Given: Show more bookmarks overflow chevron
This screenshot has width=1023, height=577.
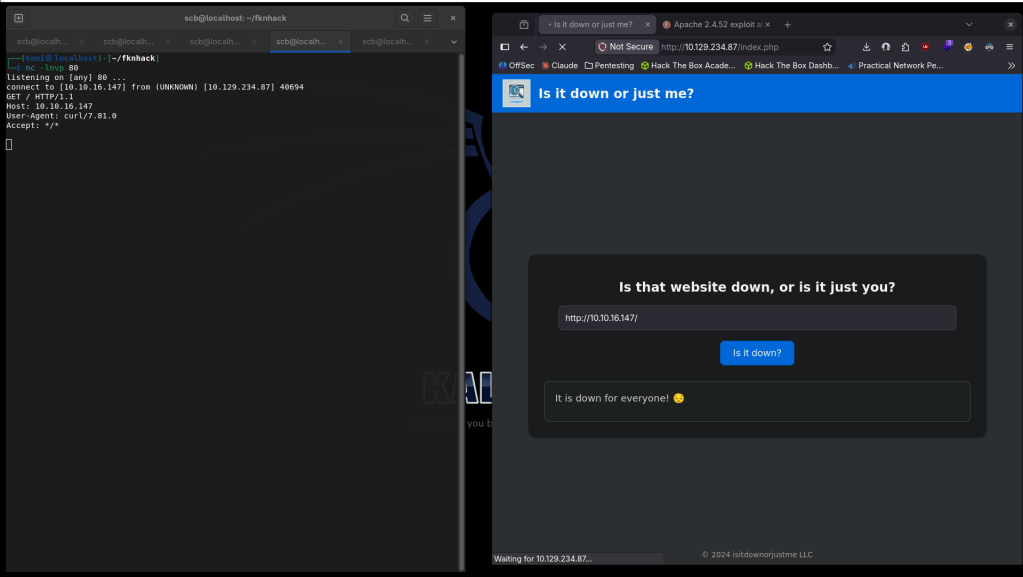Looking at the screenshot, I should pyautogui.click(x=1011, y=65).
